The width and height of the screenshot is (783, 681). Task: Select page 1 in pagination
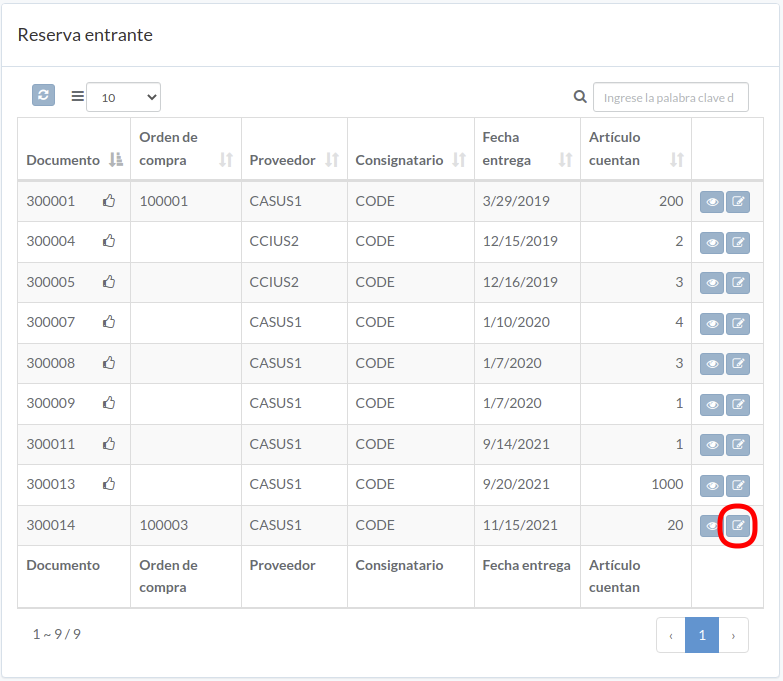coord(702,635)
